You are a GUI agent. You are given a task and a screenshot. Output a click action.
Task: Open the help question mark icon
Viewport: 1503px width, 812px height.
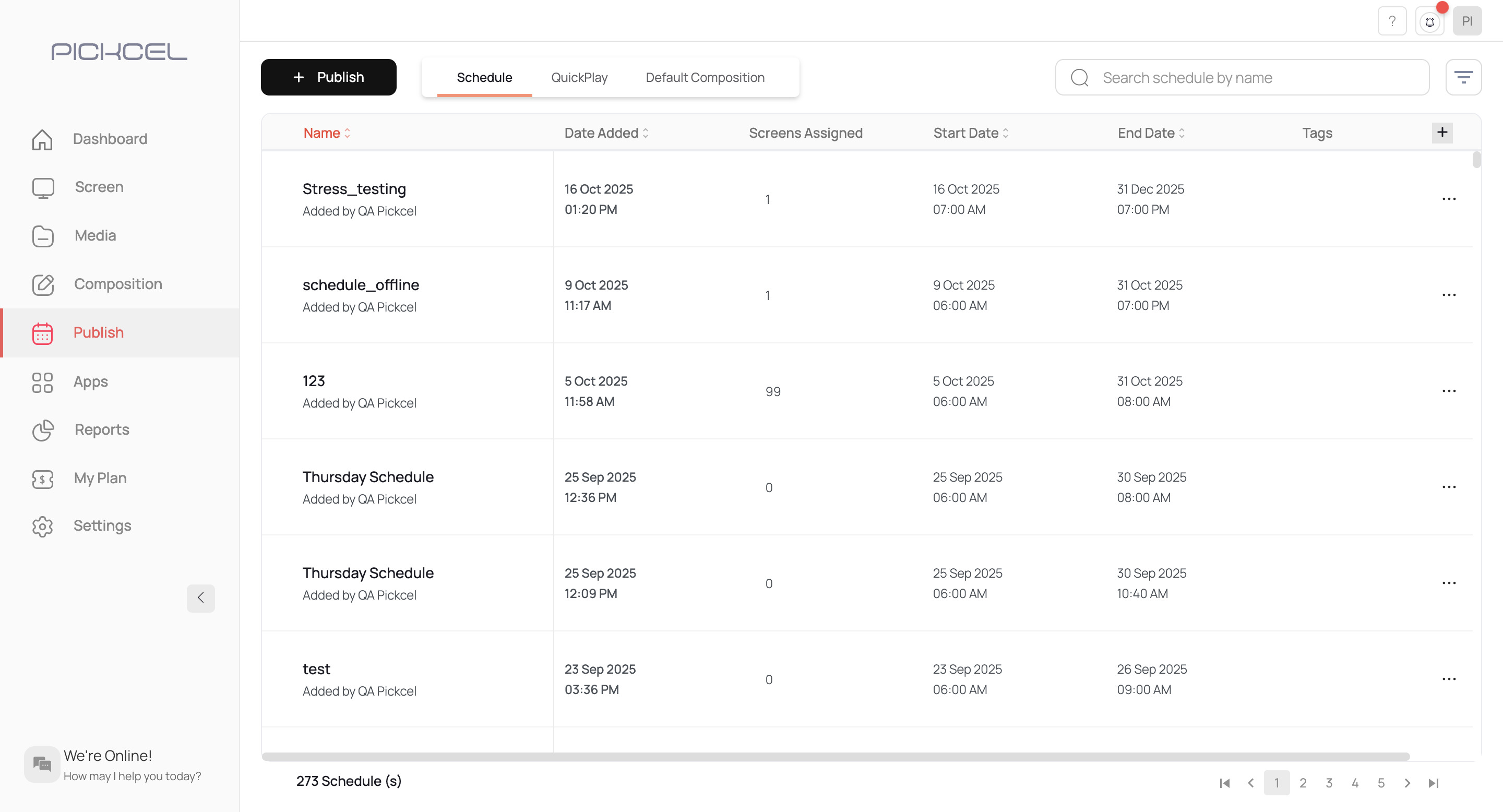click(x=1391, y=21)
